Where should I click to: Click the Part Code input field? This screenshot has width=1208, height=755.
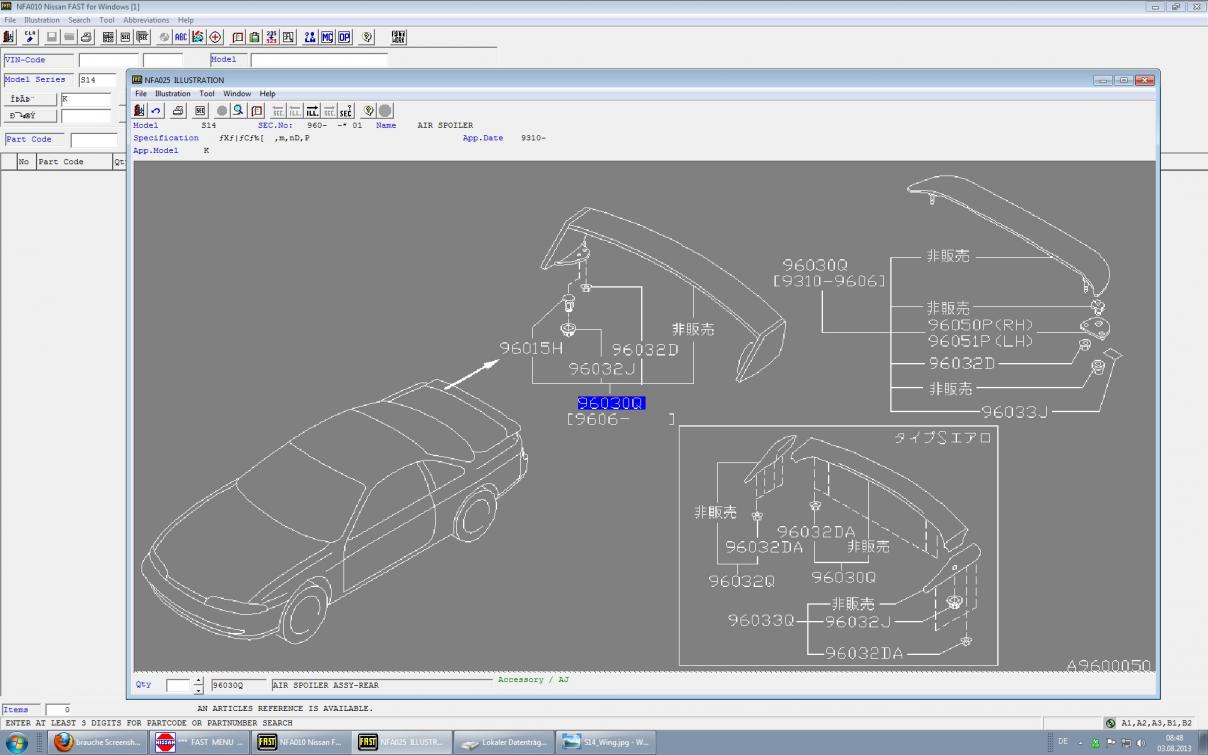click(95, 140)
